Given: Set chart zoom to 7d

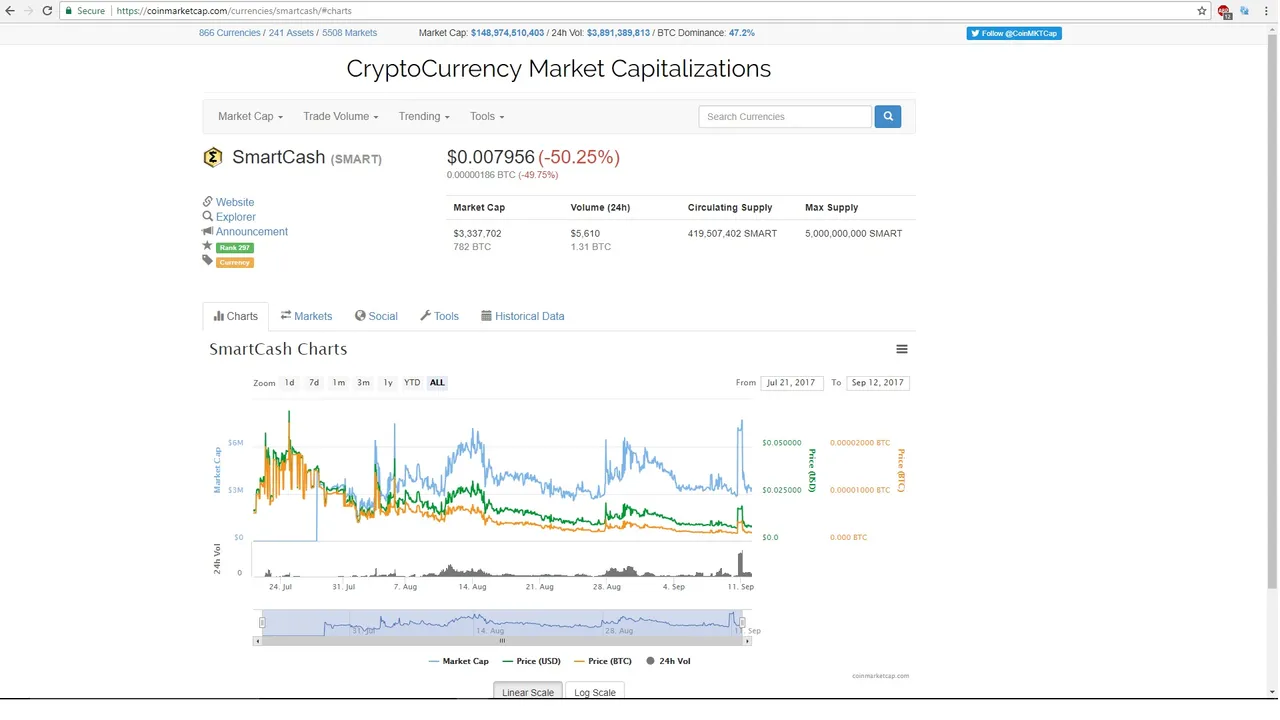Looking at the screenshot, I should (x=314, y=383).
